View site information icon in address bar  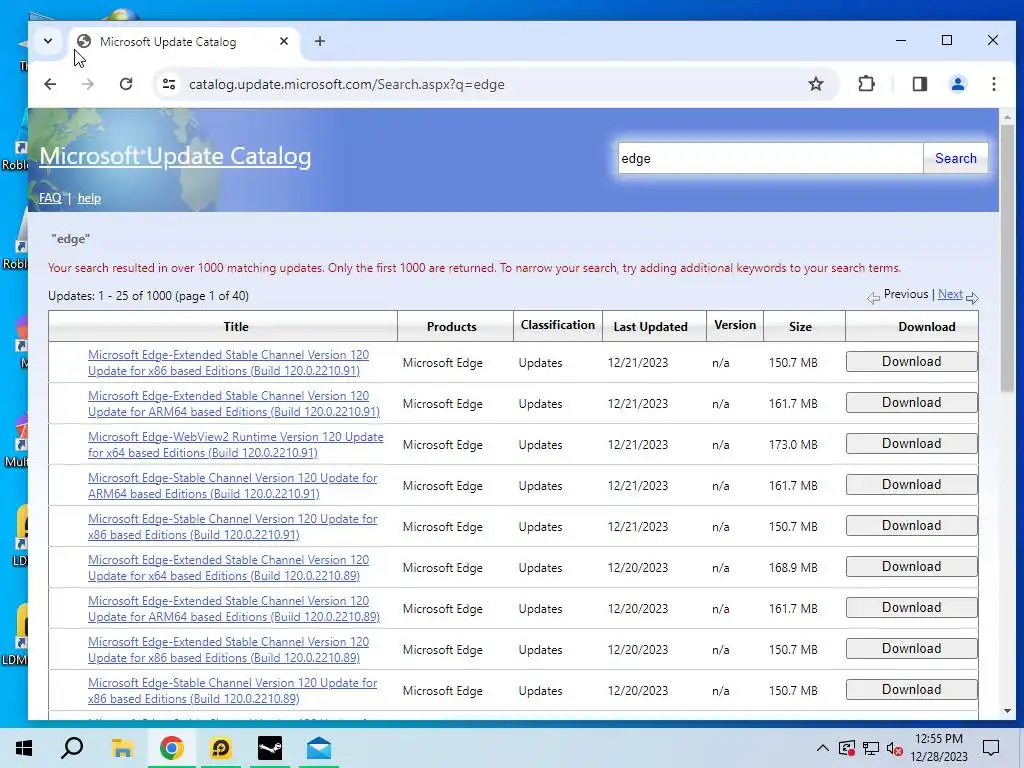point(169,84)
